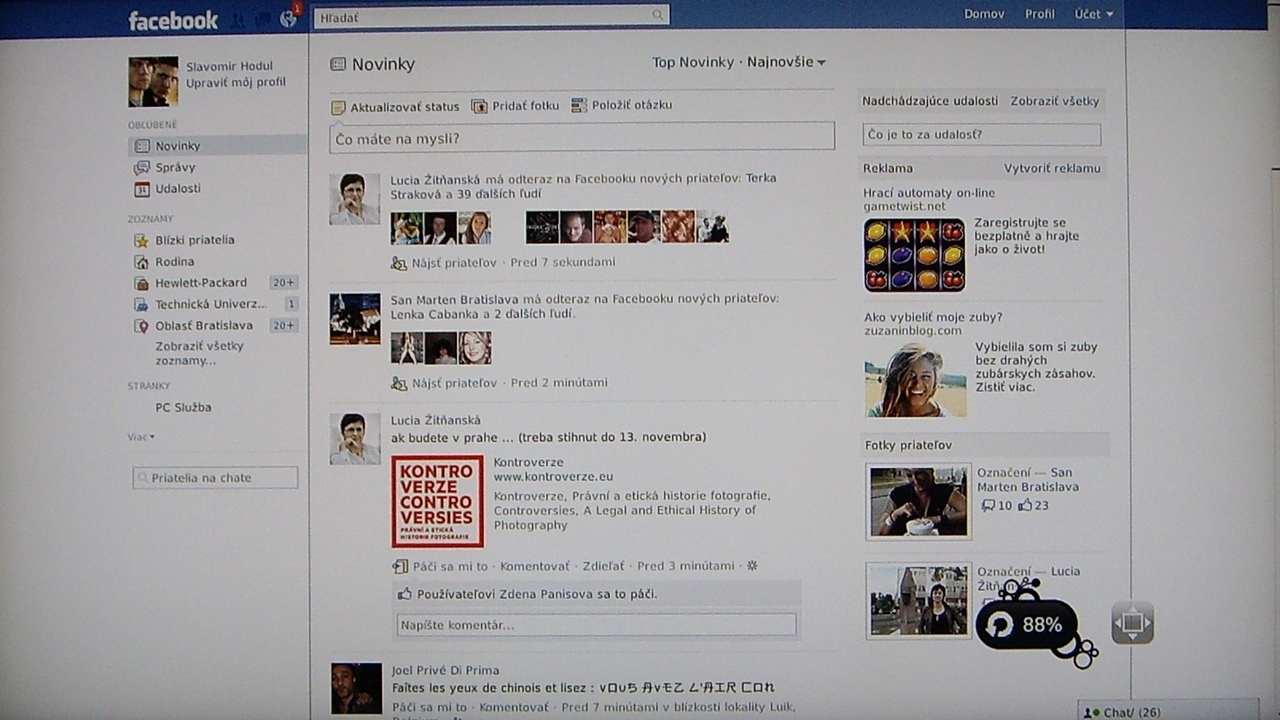Open Chat (26) bar at bottom
Viewport: 1280px width, 720px height.
[x=1168, y=711]
